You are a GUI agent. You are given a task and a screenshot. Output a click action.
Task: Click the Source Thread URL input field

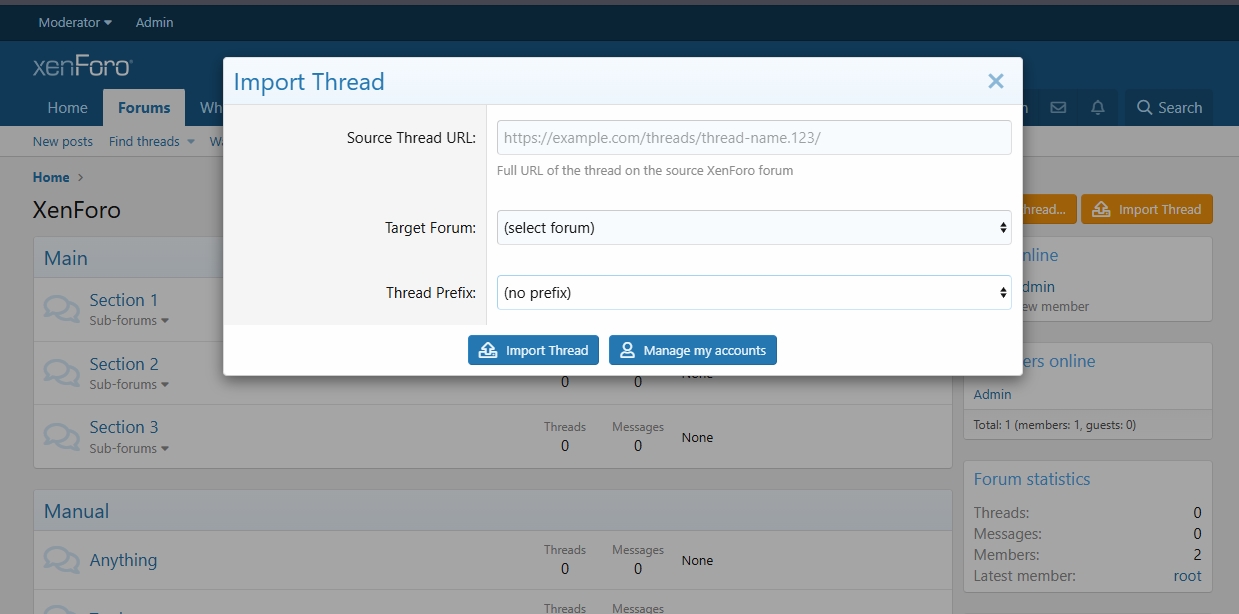(x=754, y=138)
